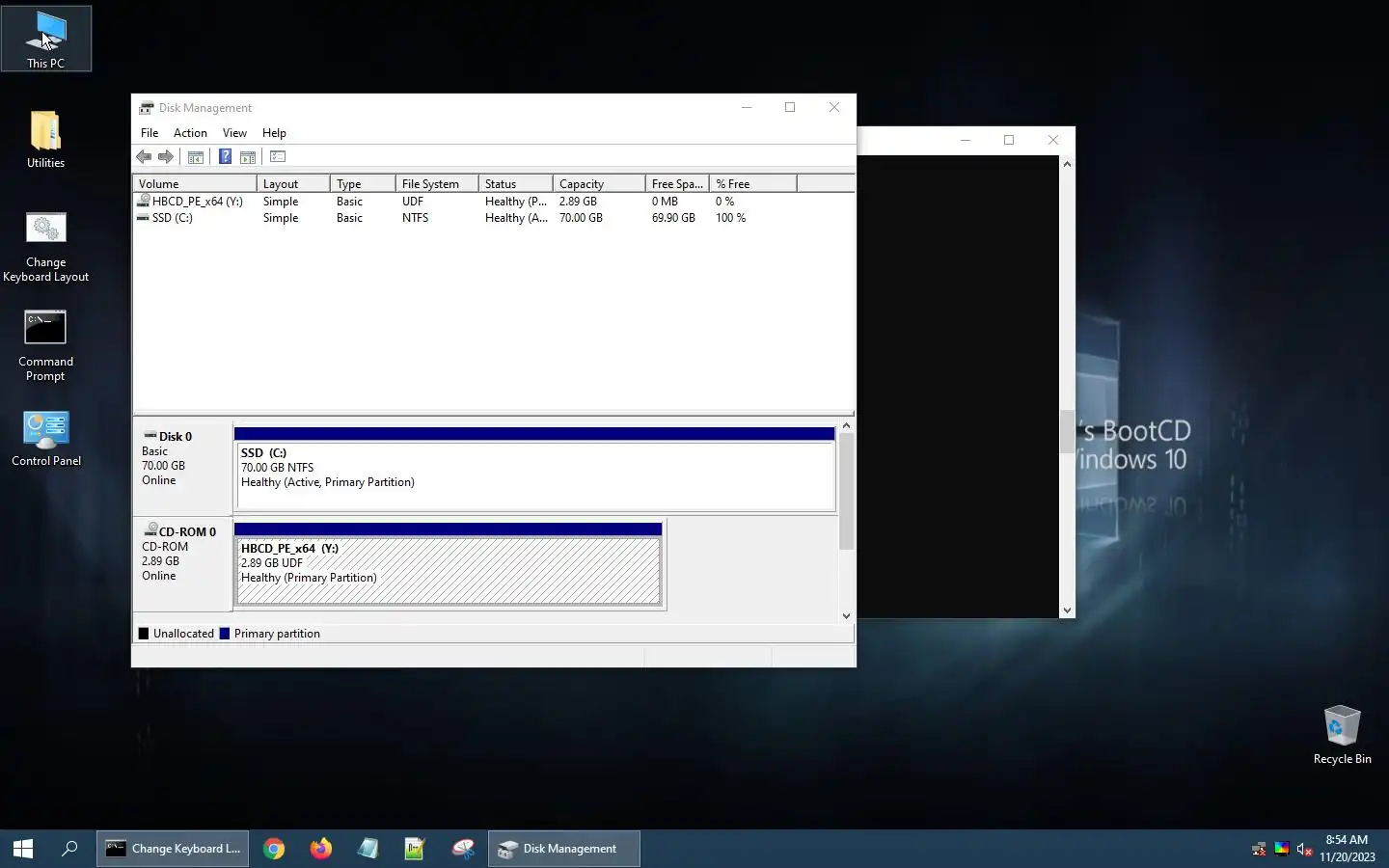Open Help via the blue question mark icon
The width and height of the screenshot is (1389, 868).
coord(225,157)
